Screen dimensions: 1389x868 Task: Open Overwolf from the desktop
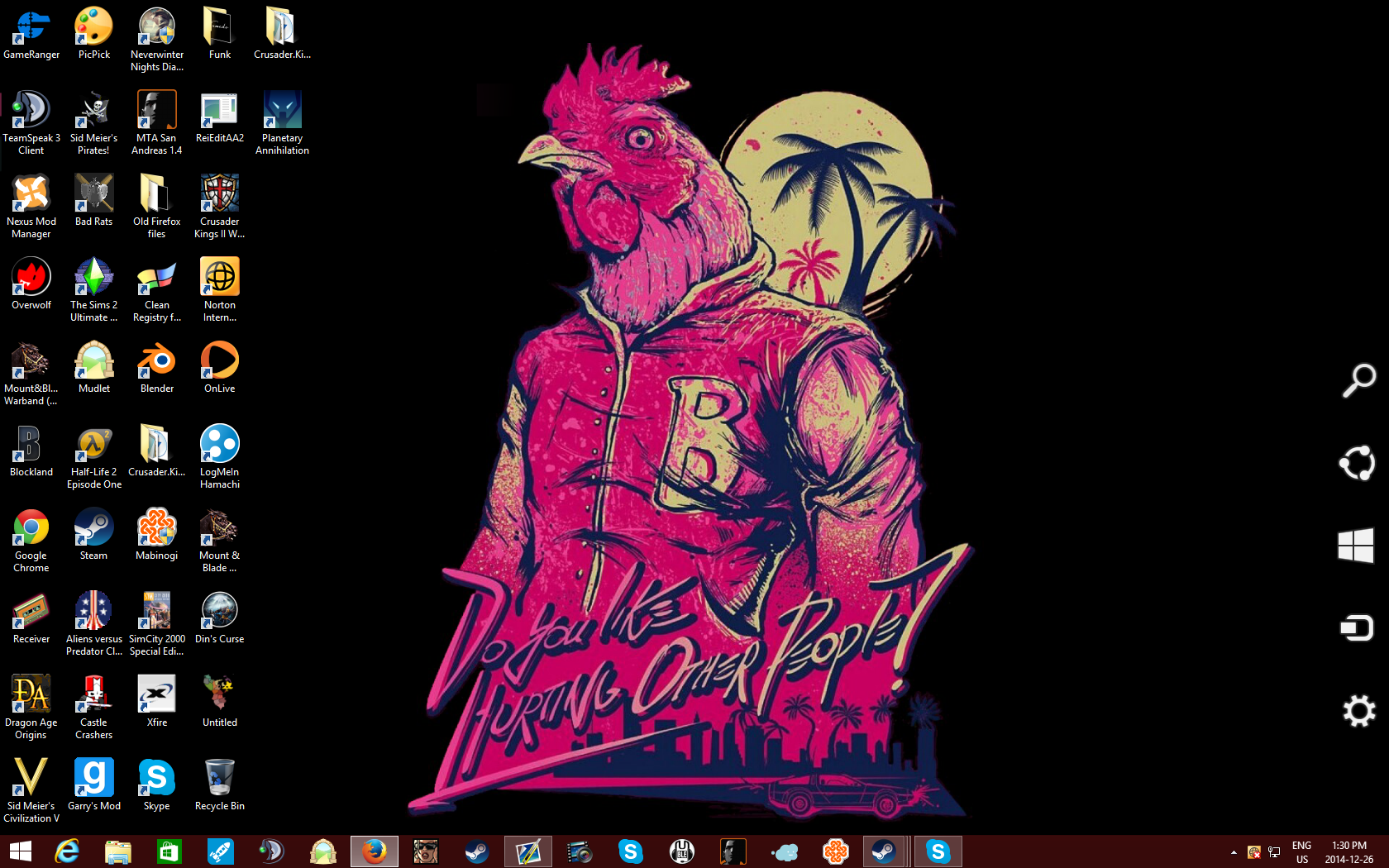click(x=31, y=284)
